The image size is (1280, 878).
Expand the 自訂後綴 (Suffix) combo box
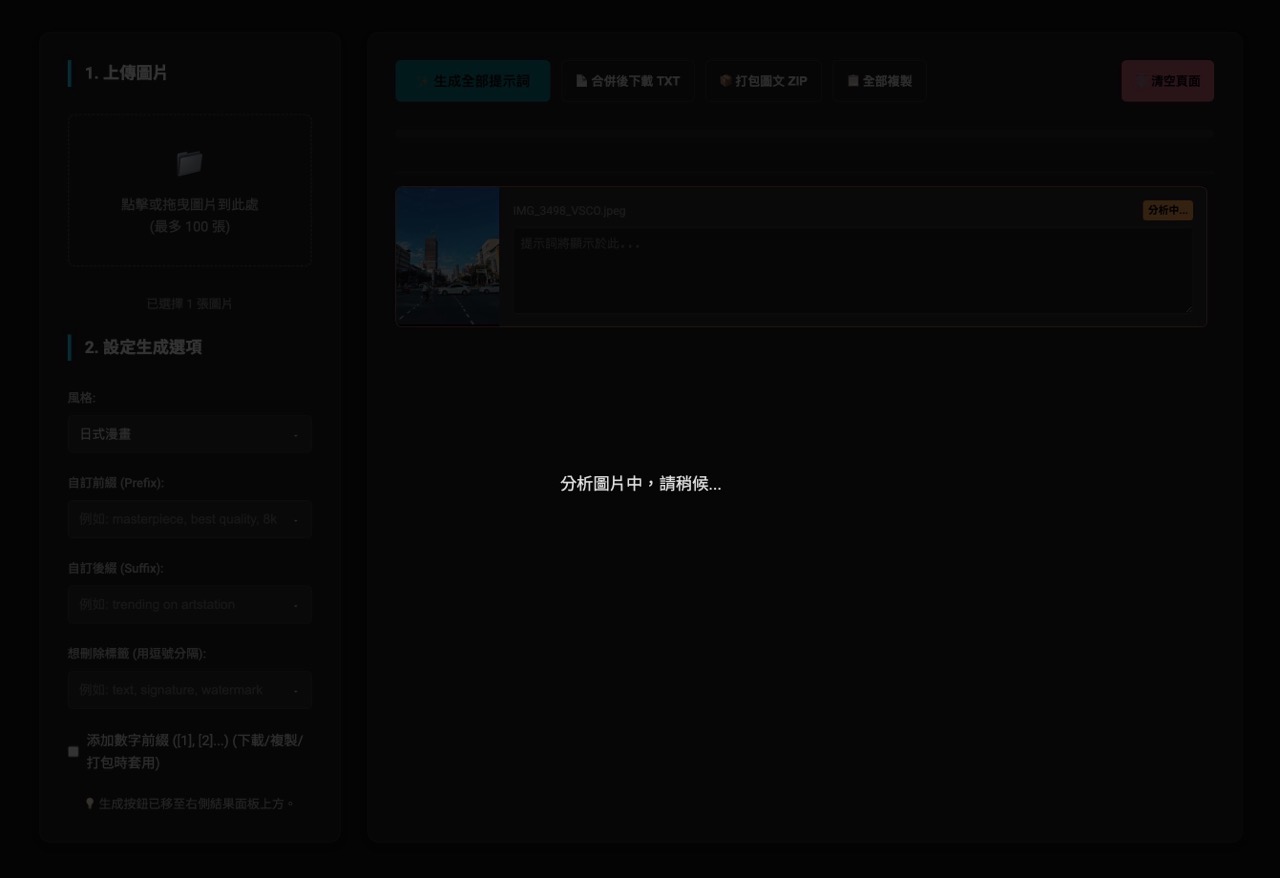pos(295,605)
